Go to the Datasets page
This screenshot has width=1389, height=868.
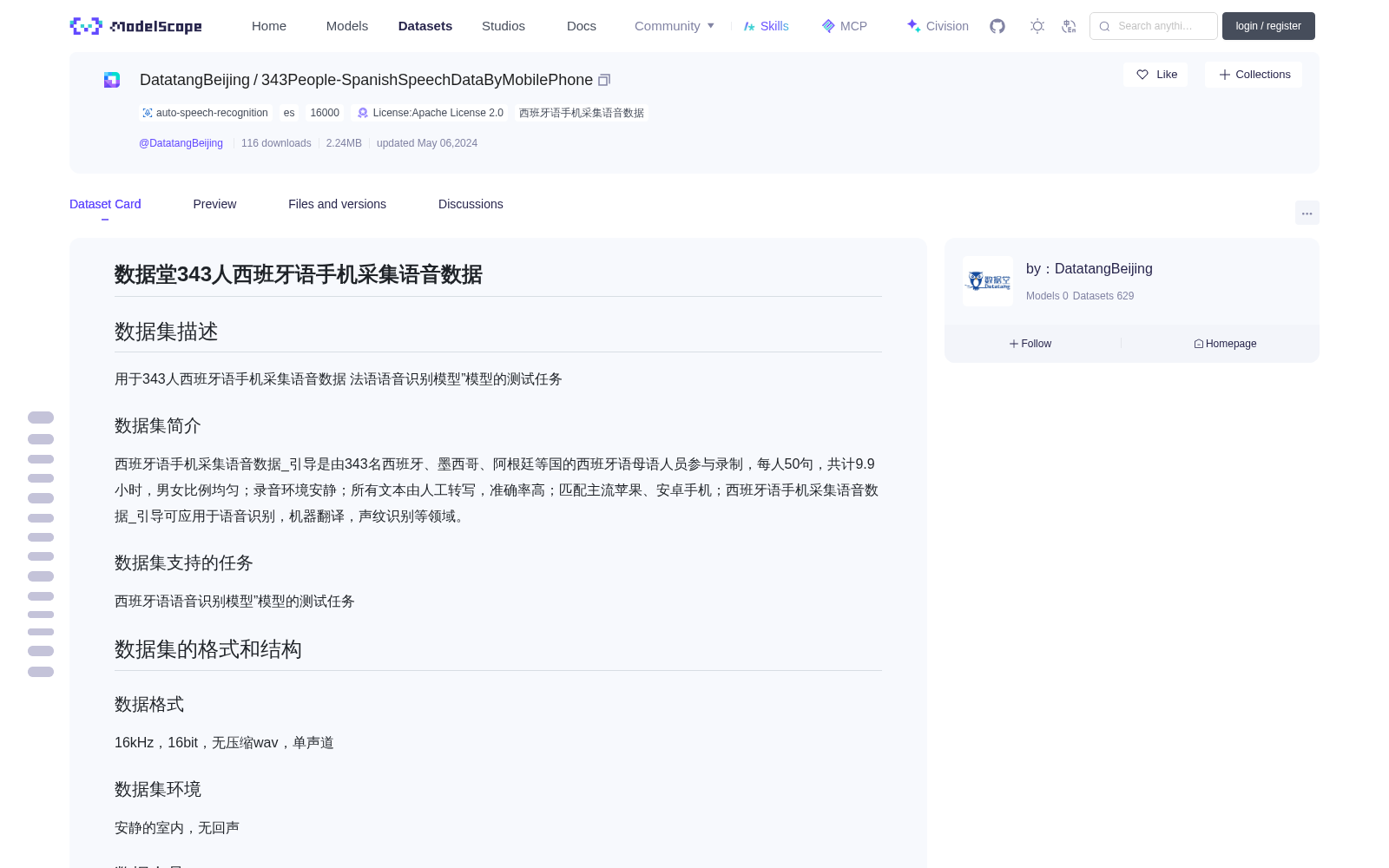click(x=425, y=26)
